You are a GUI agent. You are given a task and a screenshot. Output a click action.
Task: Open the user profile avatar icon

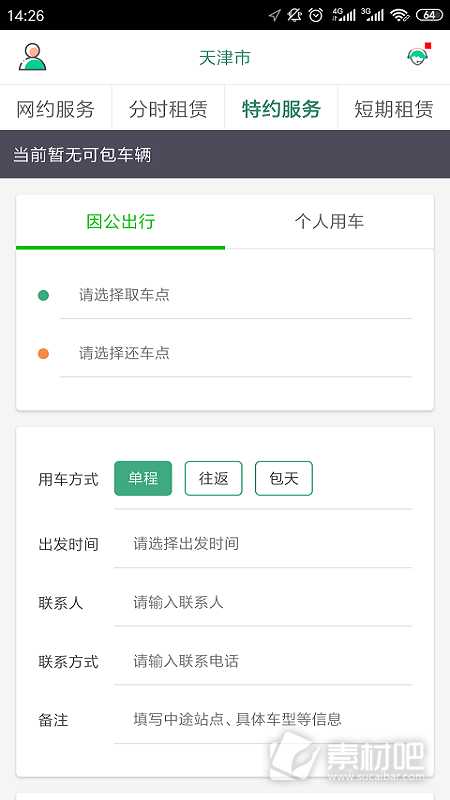(x=33, y=57)
